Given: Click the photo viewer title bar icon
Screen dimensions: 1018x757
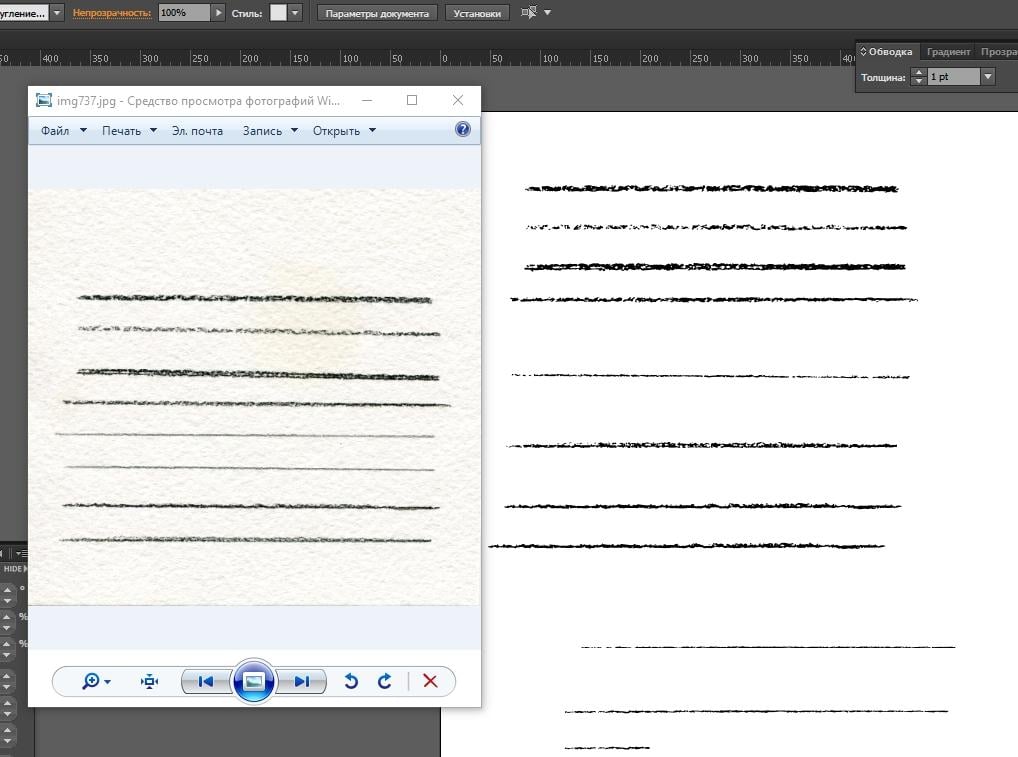Looking at the screenshot, I should coord(43,100).
